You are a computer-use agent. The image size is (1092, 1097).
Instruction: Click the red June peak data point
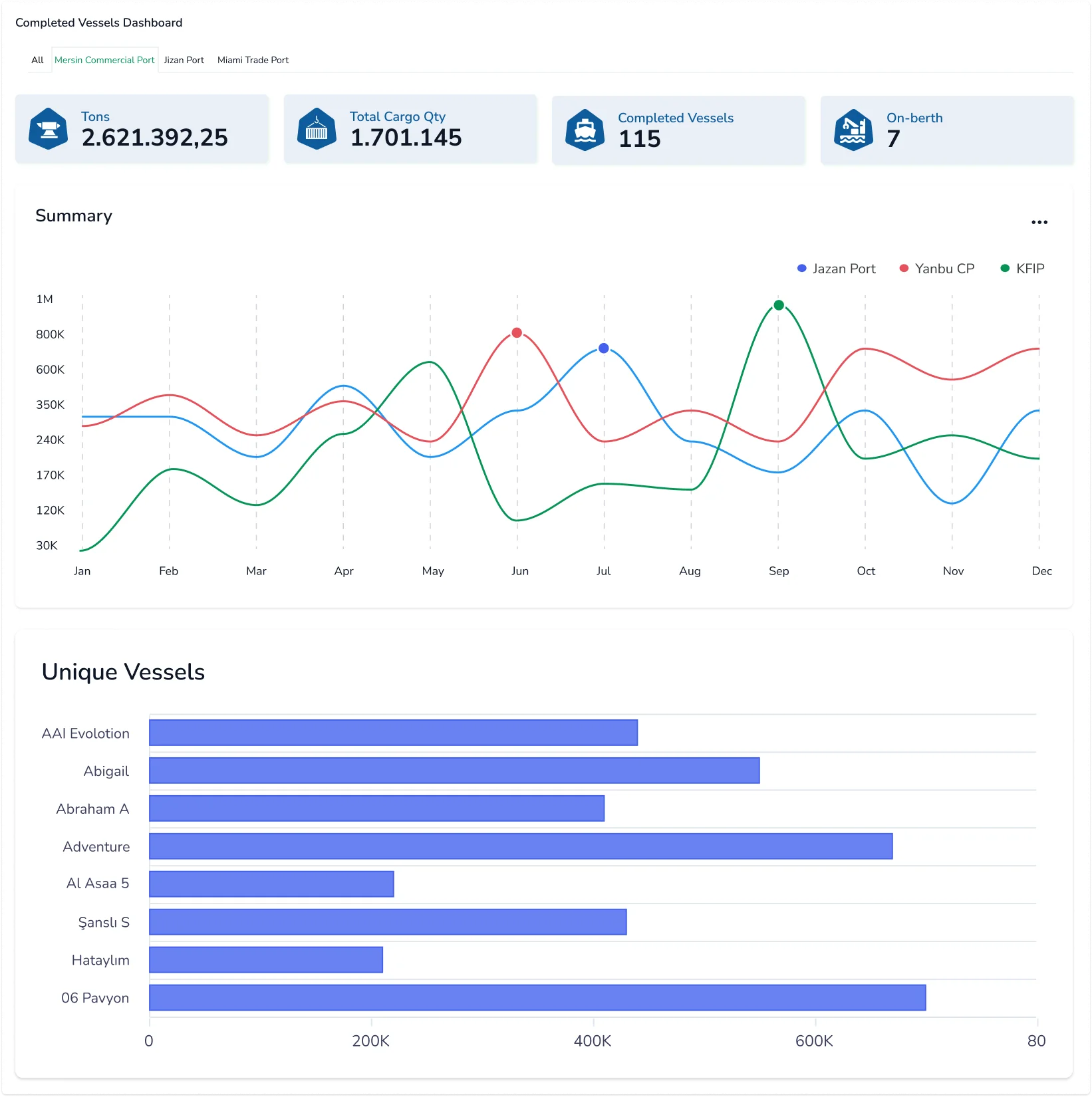tap(517, 333)
